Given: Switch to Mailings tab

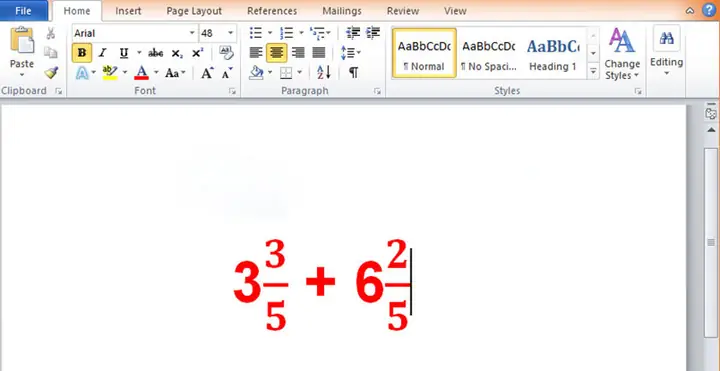Looking at the screenshot, I should pos(342,11).
